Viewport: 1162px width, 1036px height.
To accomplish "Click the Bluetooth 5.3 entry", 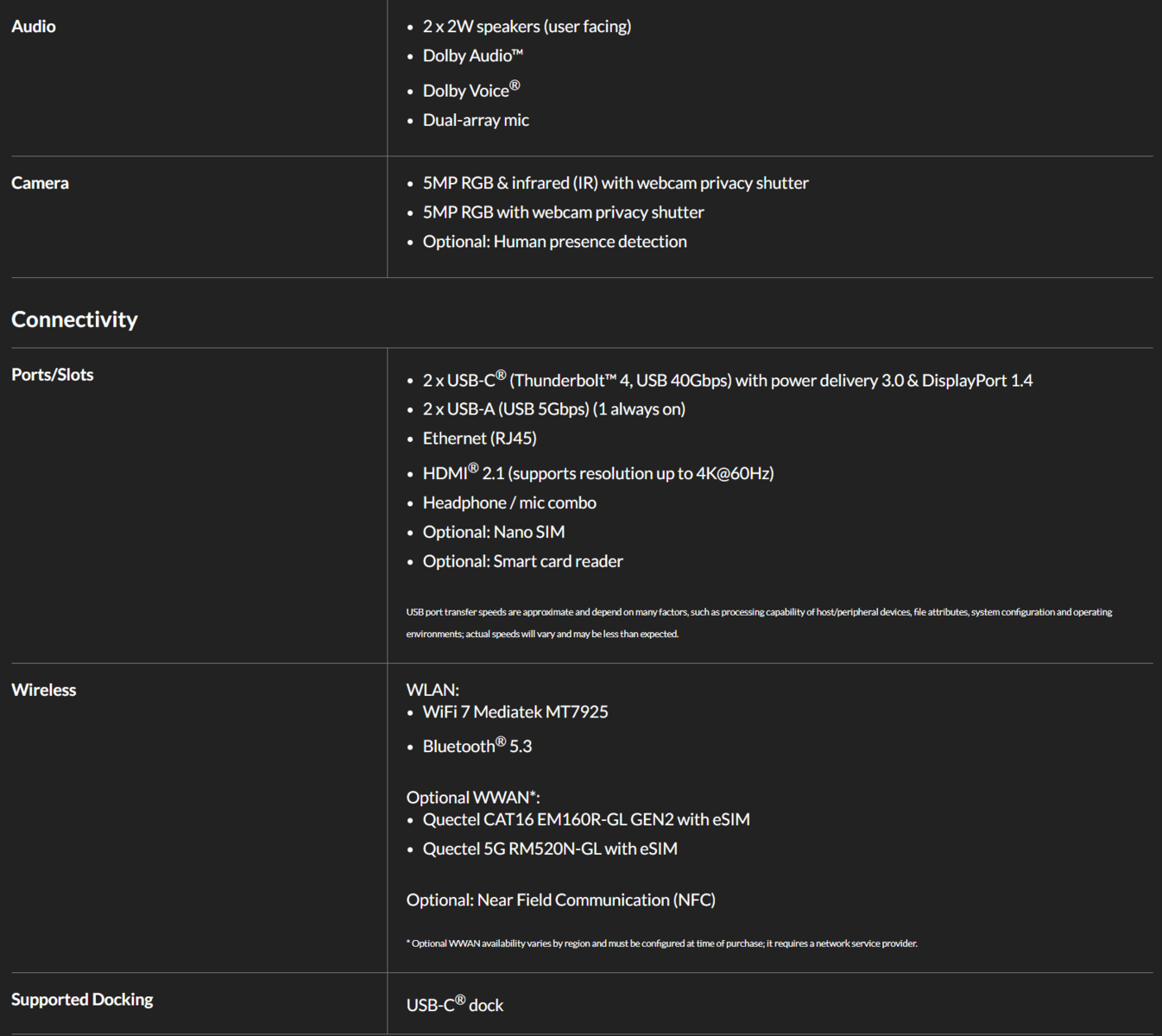I will [477, 746].
